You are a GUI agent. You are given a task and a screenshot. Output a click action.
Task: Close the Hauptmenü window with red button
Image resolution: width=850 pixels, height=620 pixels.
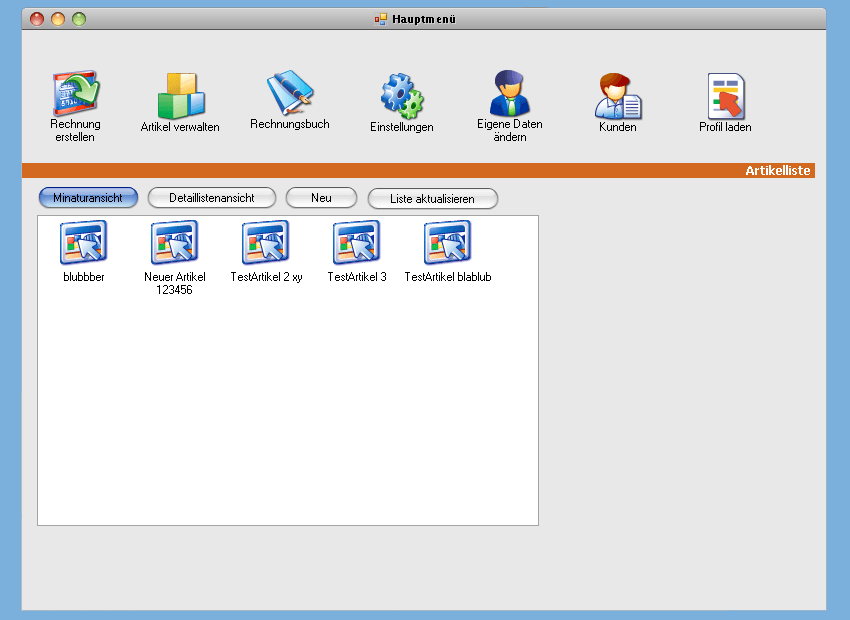37,20
